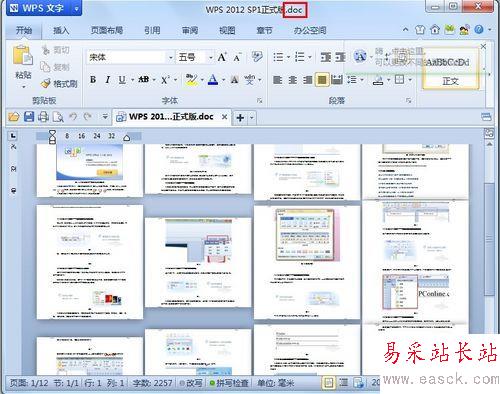Select the page layout view in status bar

point(329,383)
